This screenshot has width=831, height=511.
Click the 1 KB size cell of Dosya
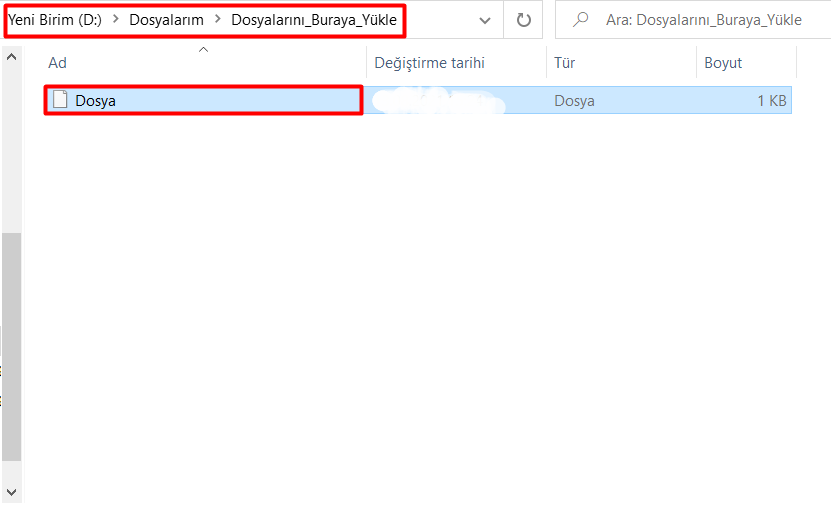(771, 100)
